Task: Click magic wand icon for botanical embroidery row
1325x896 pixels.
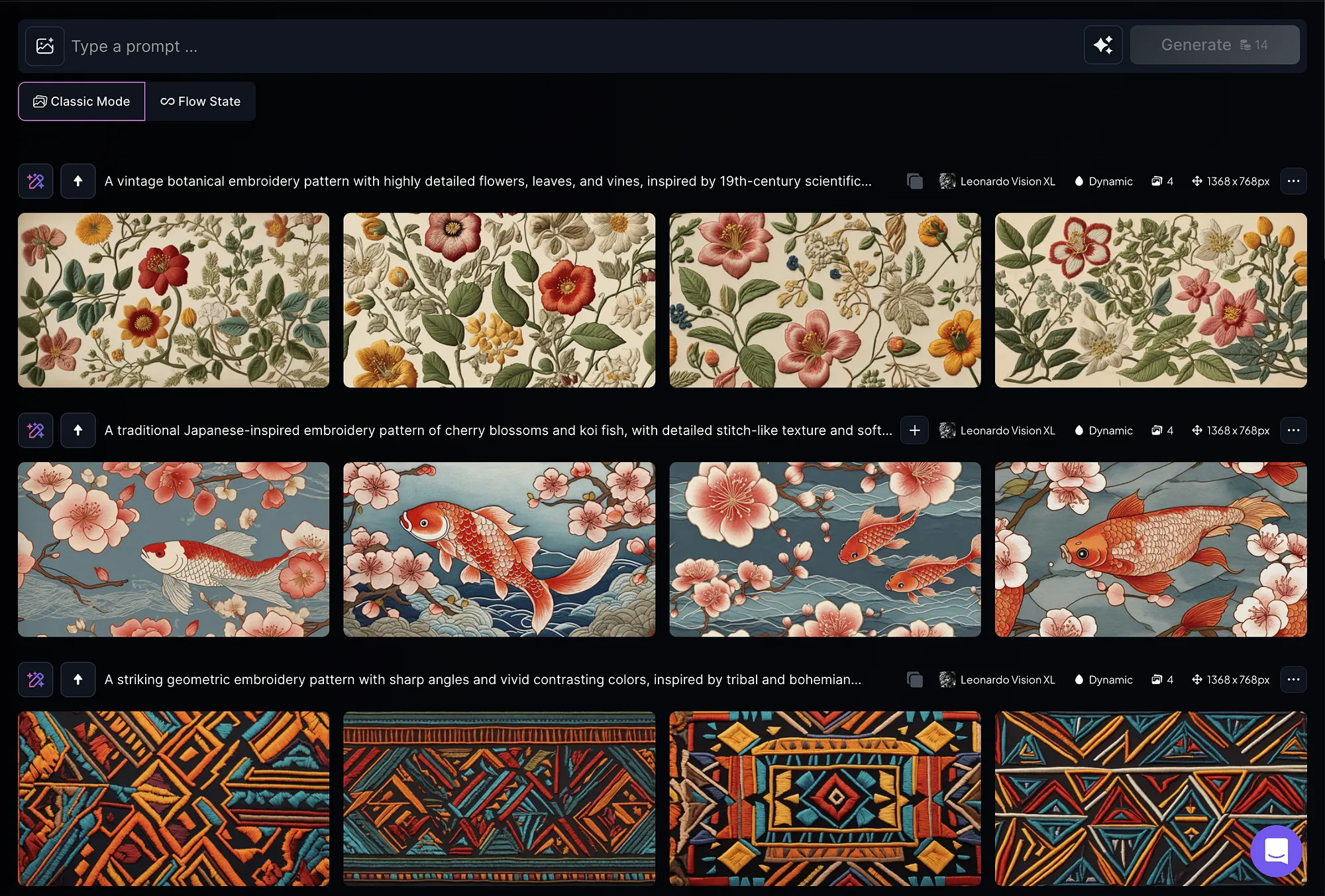Action: (x=36, y=181)
